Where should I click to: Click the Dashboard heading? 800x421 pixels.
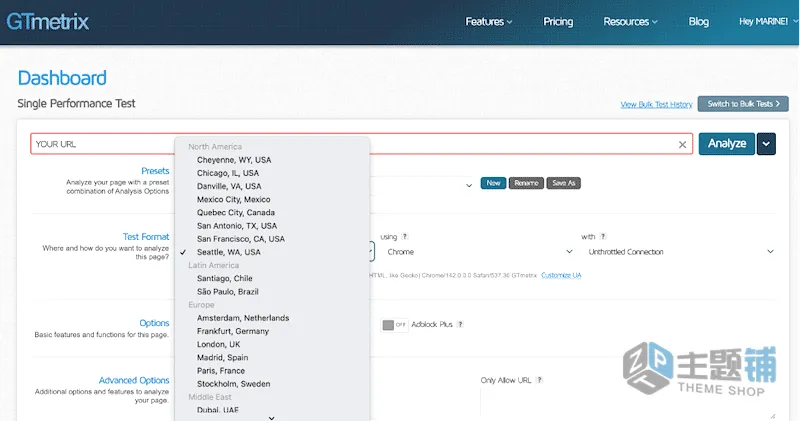(62, 78)
